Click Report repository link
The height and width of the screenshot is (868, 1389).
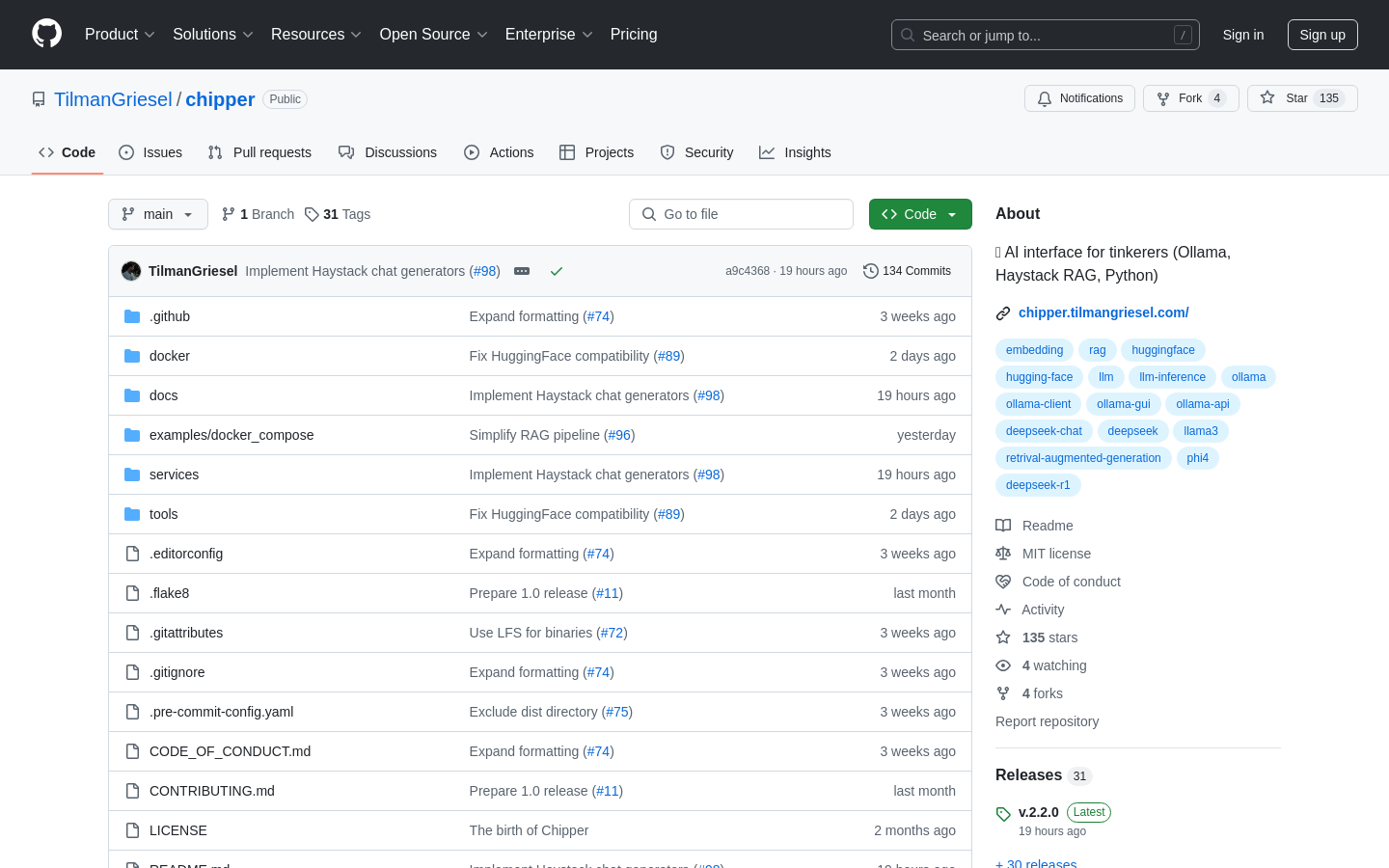pyautogui.click(x=1047, y=721)
